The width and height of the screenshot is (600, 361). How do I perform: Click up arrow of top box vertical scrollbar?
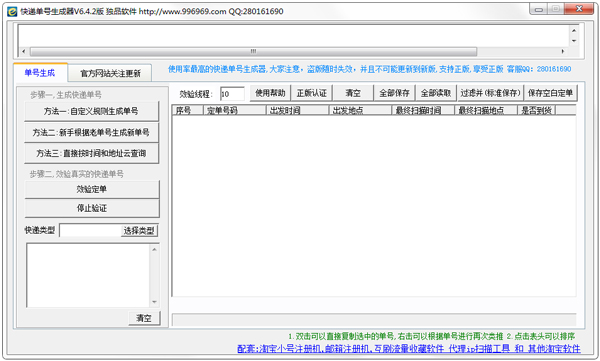(x=574, y=31)
